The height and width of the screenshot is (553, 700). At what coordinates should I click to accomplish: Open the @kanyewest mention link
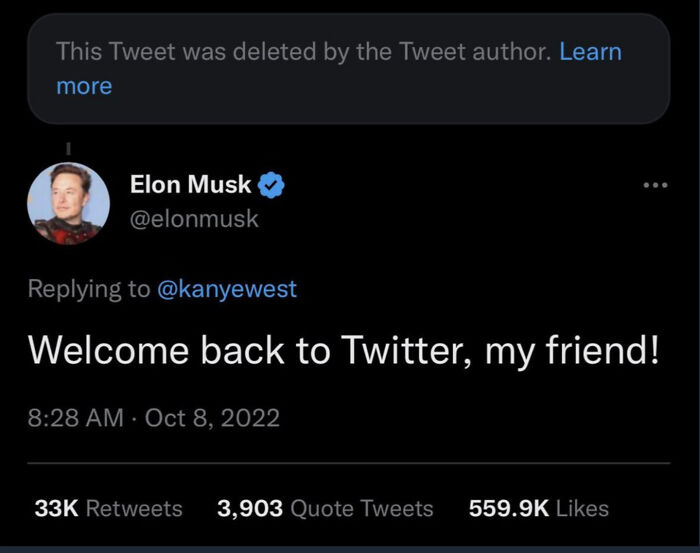click(x=226, y=289)
